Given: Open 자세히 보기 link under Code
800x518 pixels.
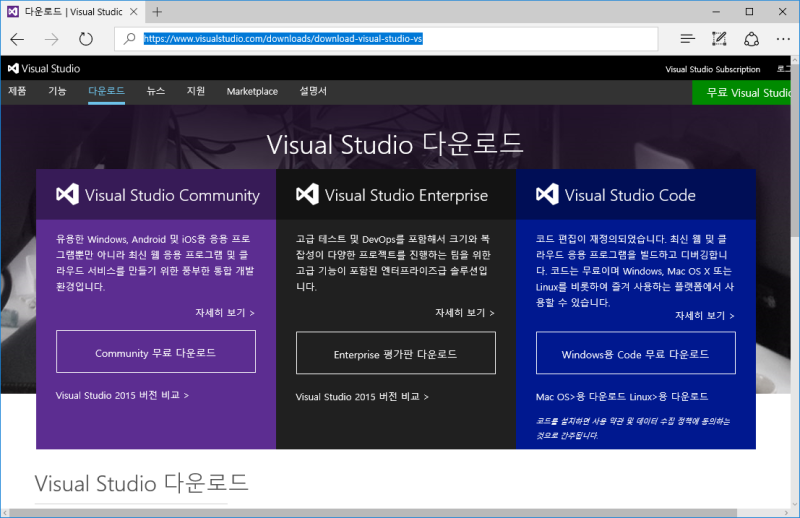Looking at the screenshot, I should (705, 316).
